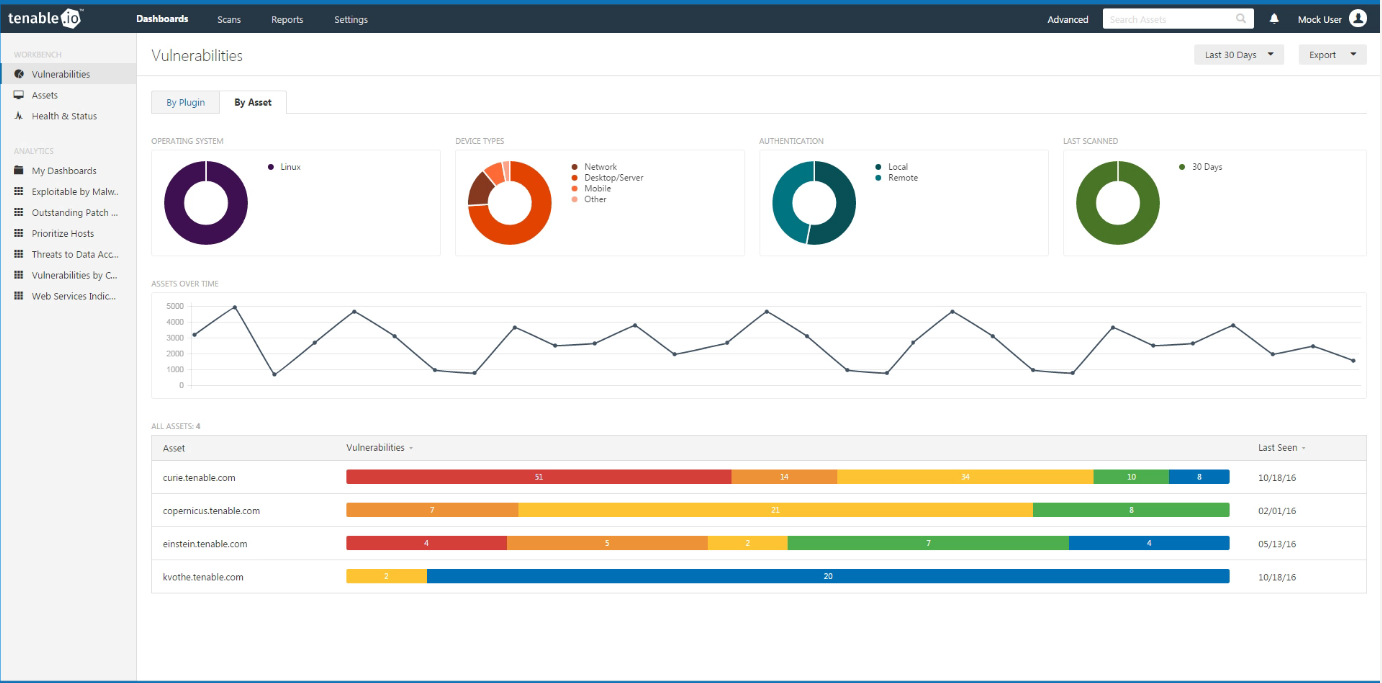Click the red 4 segment in einstein's bar
The height and width of the screenshot is (683, 1382).
427,543
